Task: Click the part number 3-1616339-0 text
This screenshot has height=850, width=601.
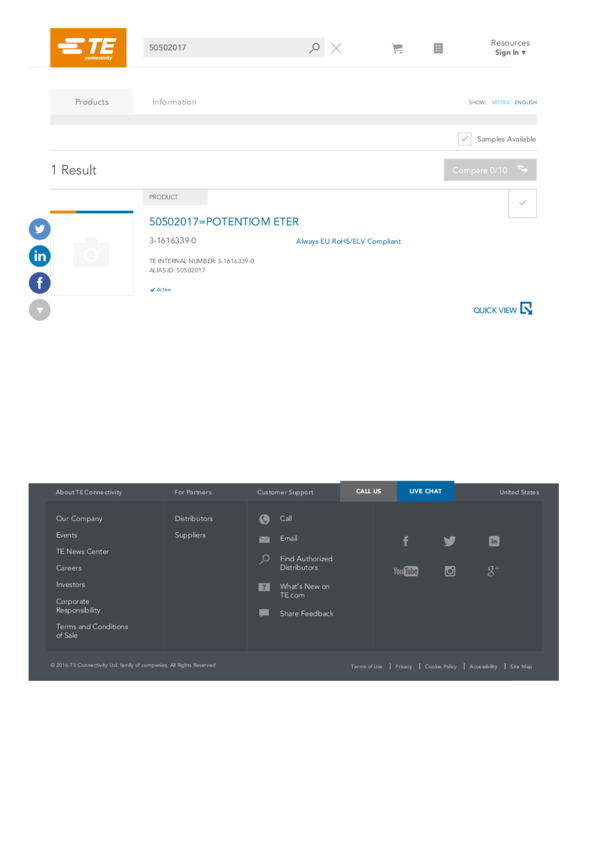Action: [x=172, y=240]
